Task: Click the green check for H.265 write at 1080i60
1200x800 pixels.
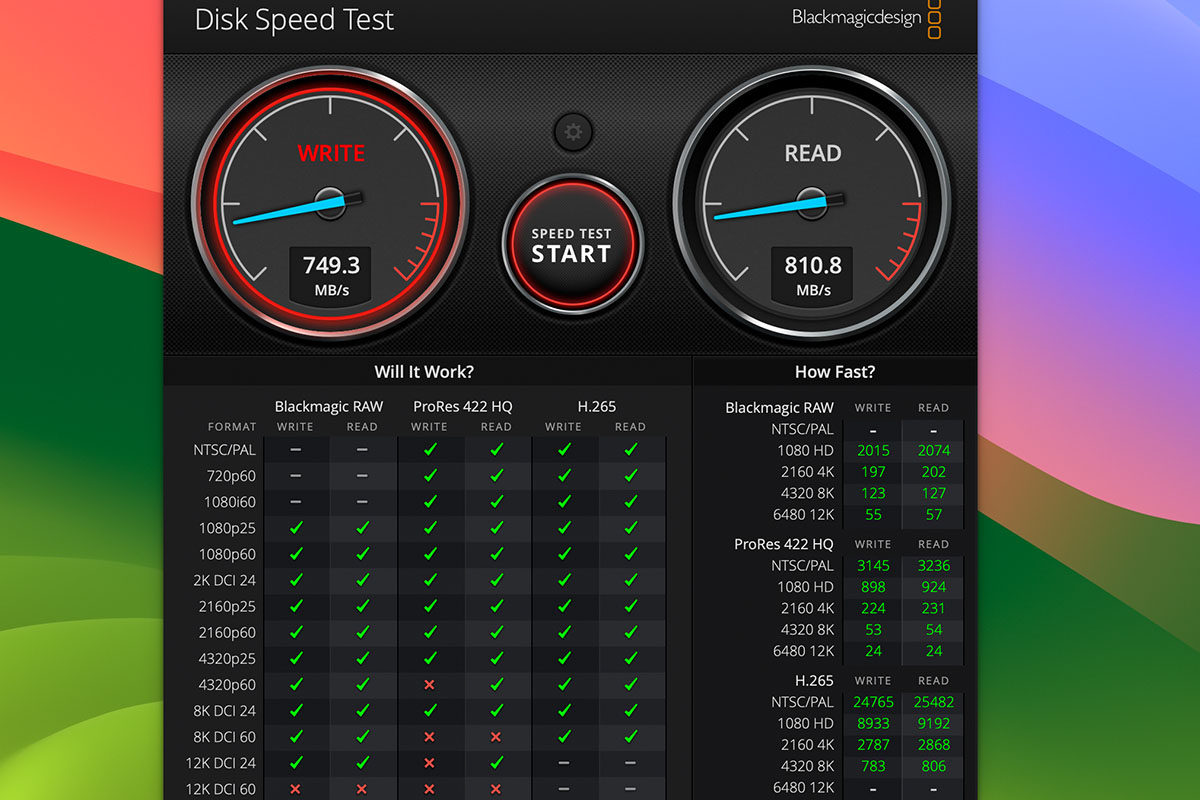Action: tap(563, 502)
